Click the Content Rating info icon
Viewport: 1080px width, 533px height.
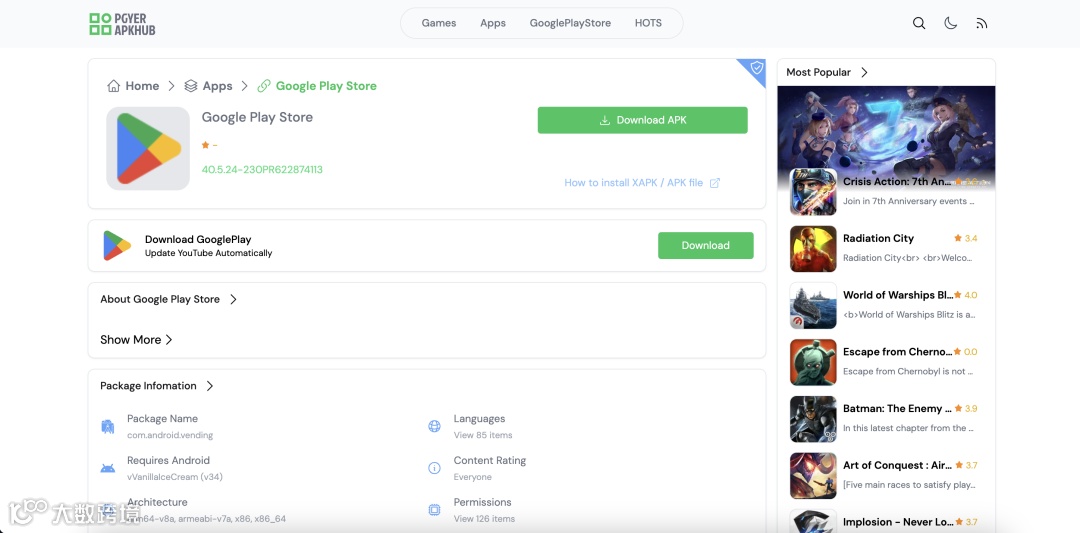point(435,468)
